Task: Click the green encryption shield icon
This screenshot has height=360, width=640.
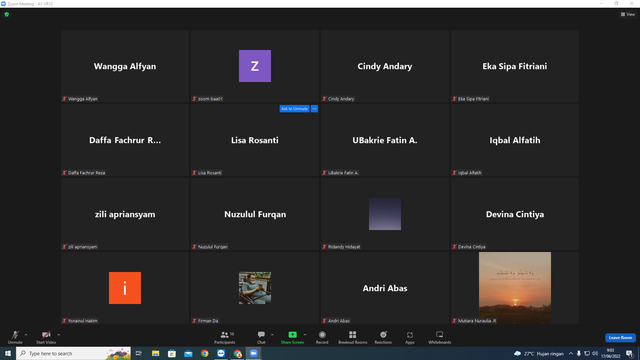Action: [x=7, y=14]
